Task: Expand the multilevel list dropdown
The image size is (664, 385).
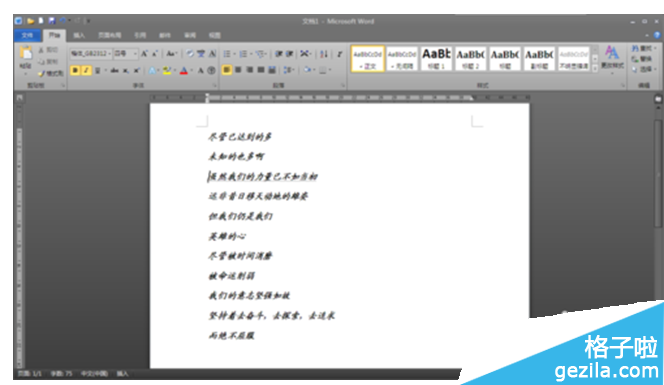Action: click(x=266, y=54)
